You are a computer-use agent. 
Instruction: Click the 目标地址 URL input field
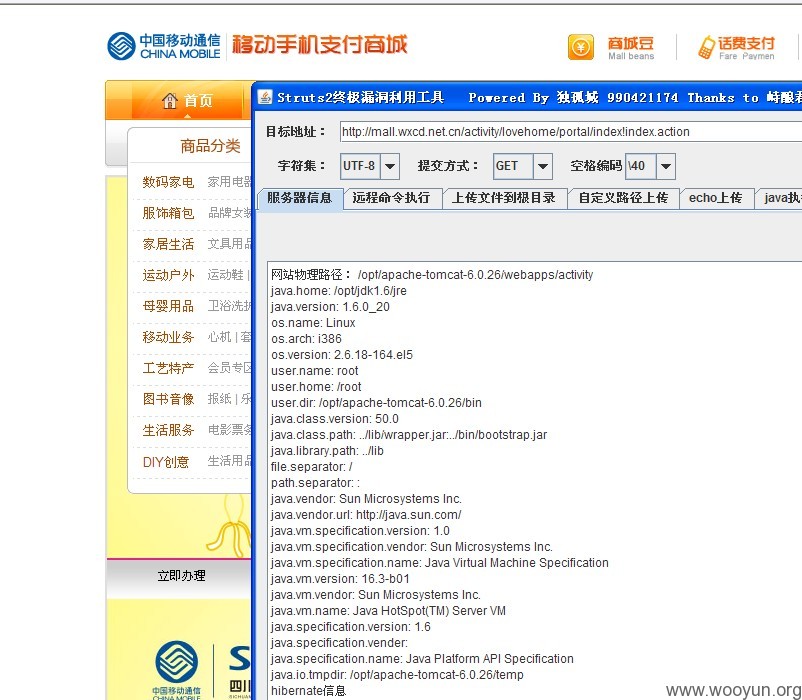(570, 132)
